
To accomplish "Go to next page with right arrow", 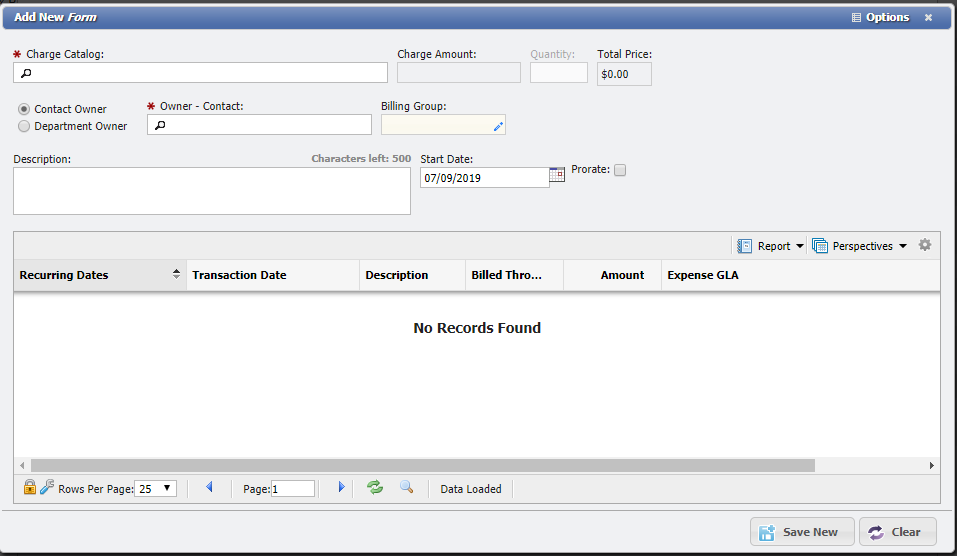I will tap(341, 487).
